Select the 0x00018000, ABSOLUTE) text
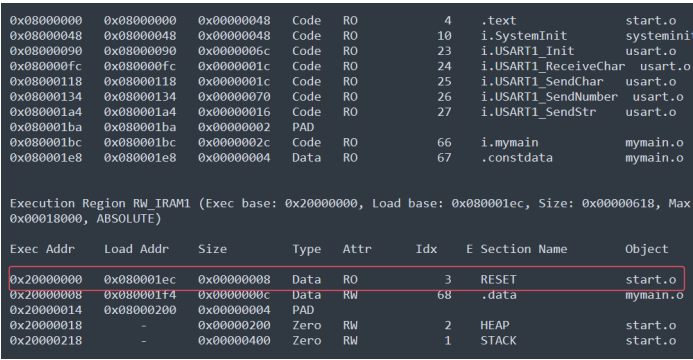This screenshot has height=360, width=693. click(x=86, y=219)
